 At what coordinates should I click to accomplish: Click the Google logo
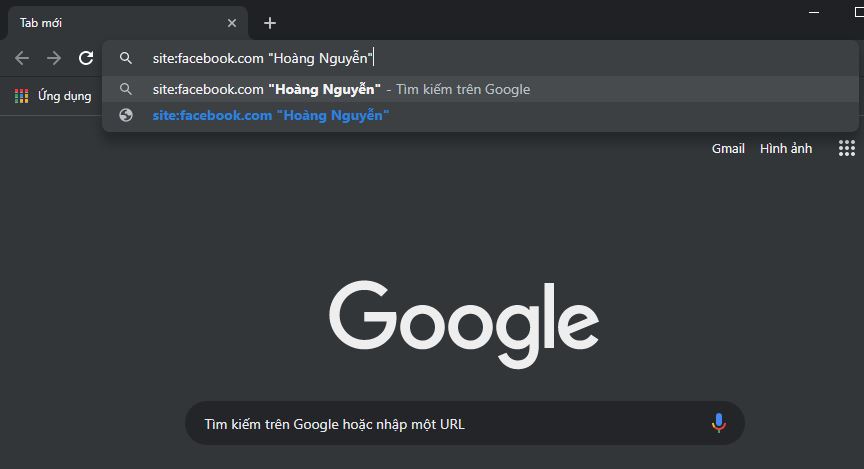point(464,324)
